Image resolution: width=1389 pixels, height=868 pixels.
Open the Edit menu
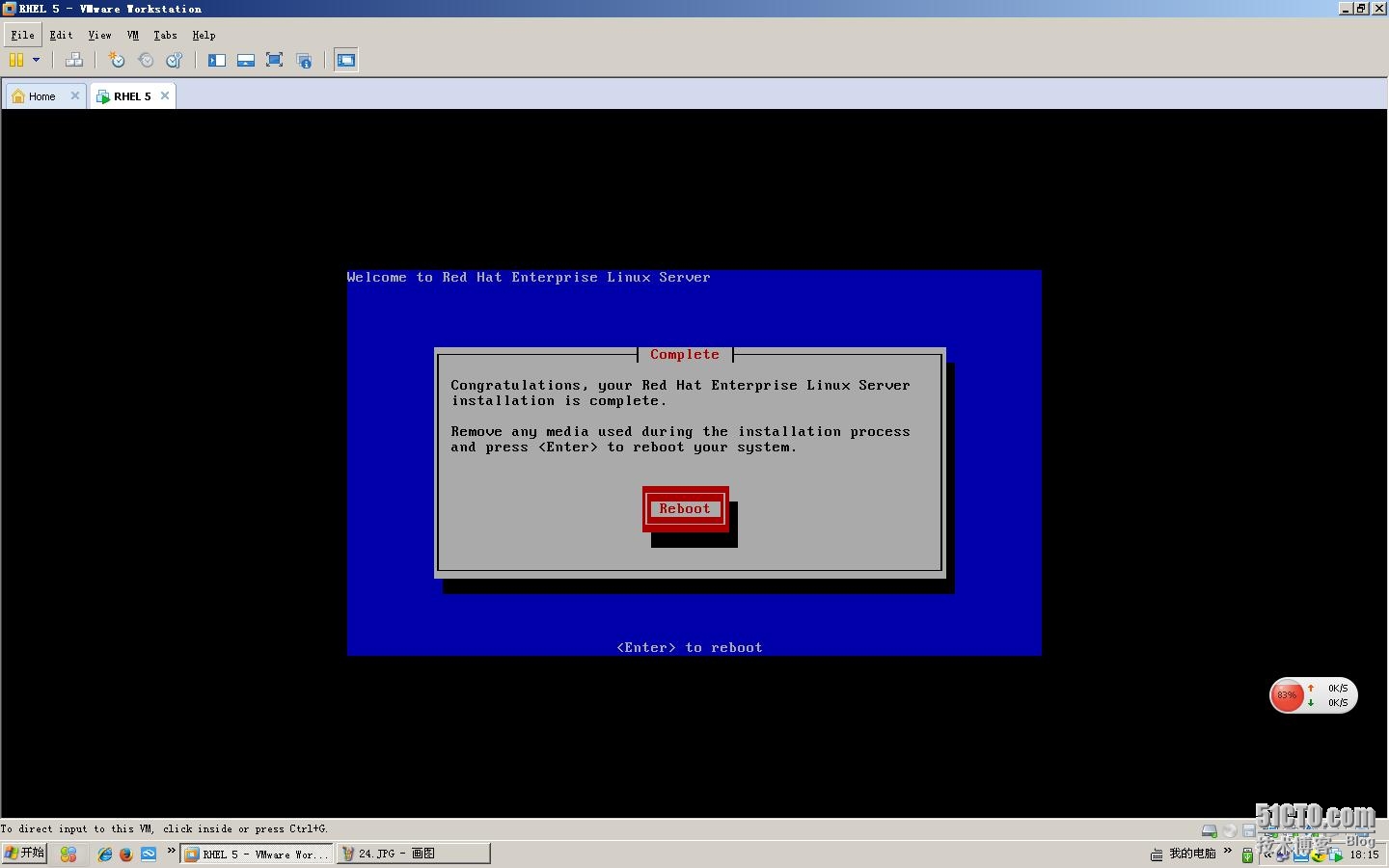61,35
